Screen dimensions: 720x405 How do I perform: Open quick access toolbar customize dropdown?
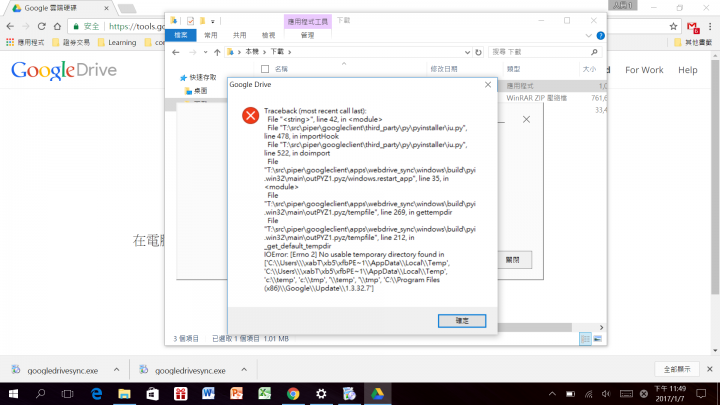213,21
